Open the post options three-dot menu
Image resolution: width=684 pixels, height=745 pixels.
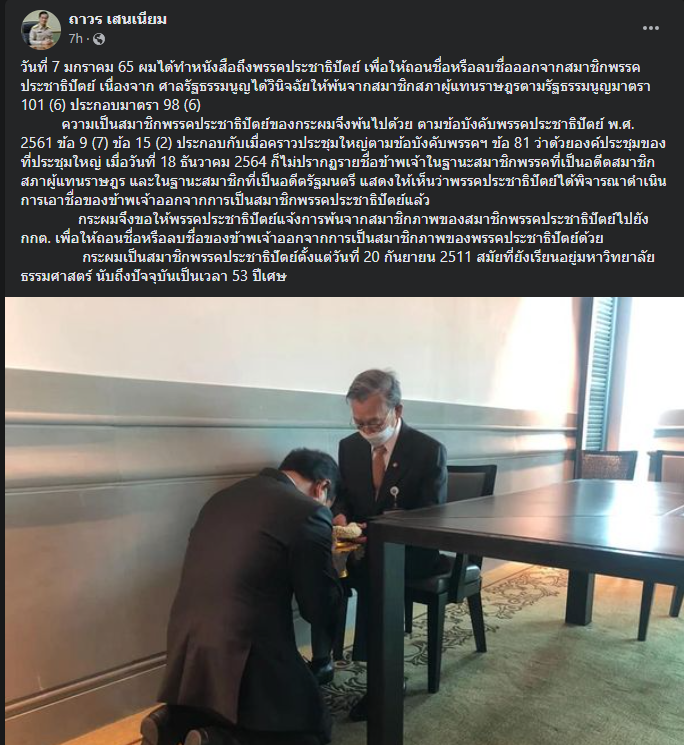[650, 28]
